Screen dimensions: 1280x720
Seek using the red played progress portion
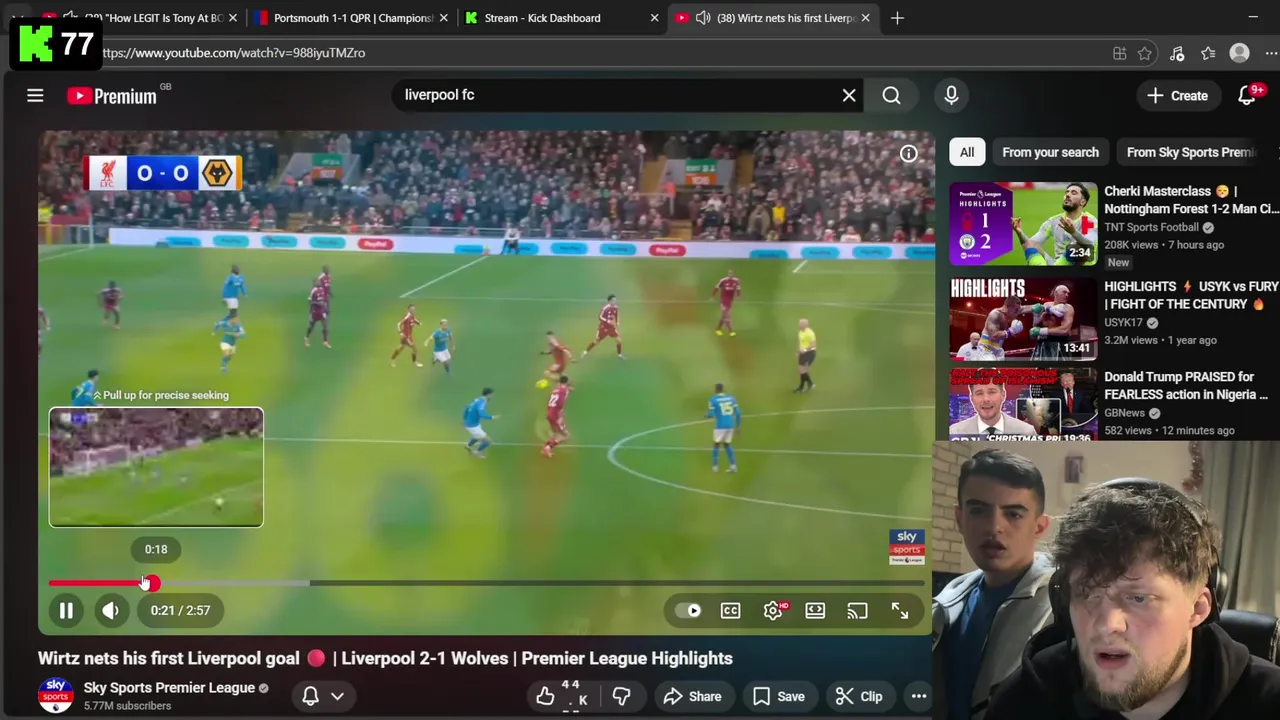(x=96, y=583)
